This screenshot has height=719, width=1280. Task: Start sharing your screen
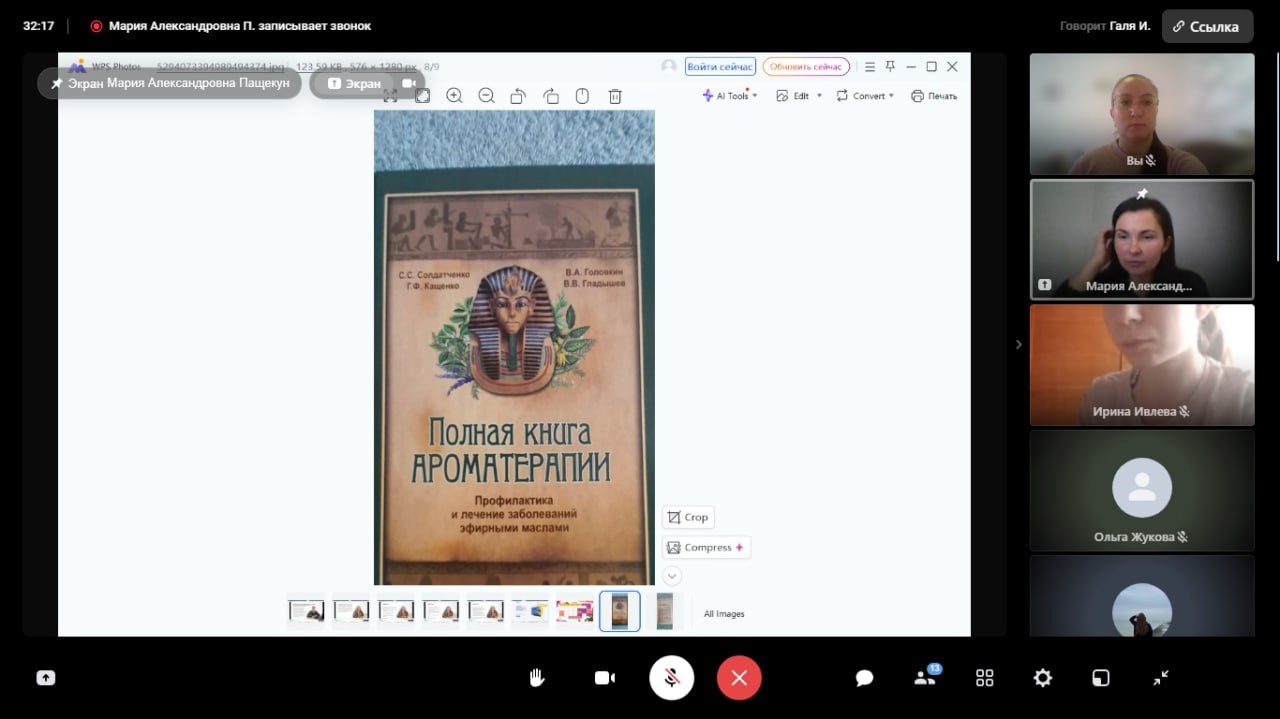pyautogui.click(x=45, y=678)
